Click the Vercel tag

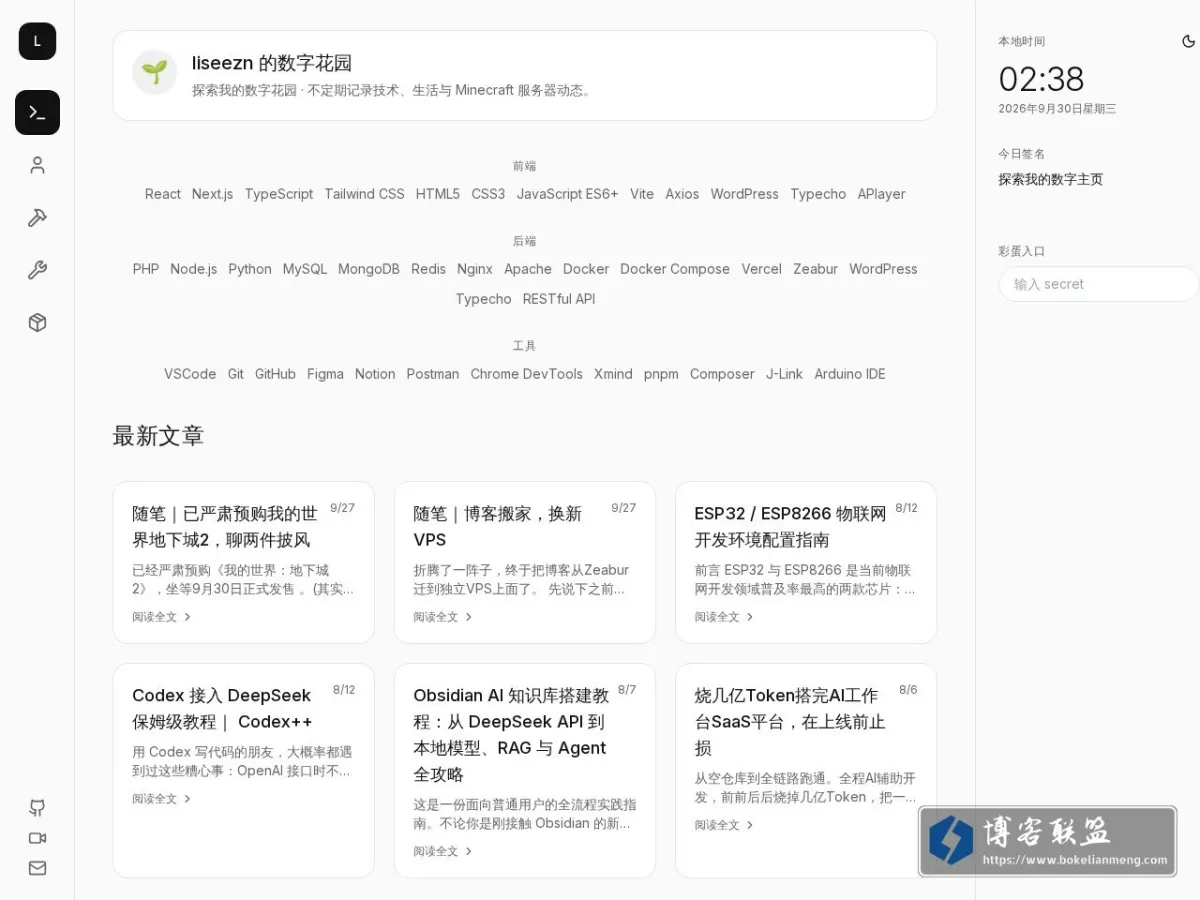pos(761,269)
